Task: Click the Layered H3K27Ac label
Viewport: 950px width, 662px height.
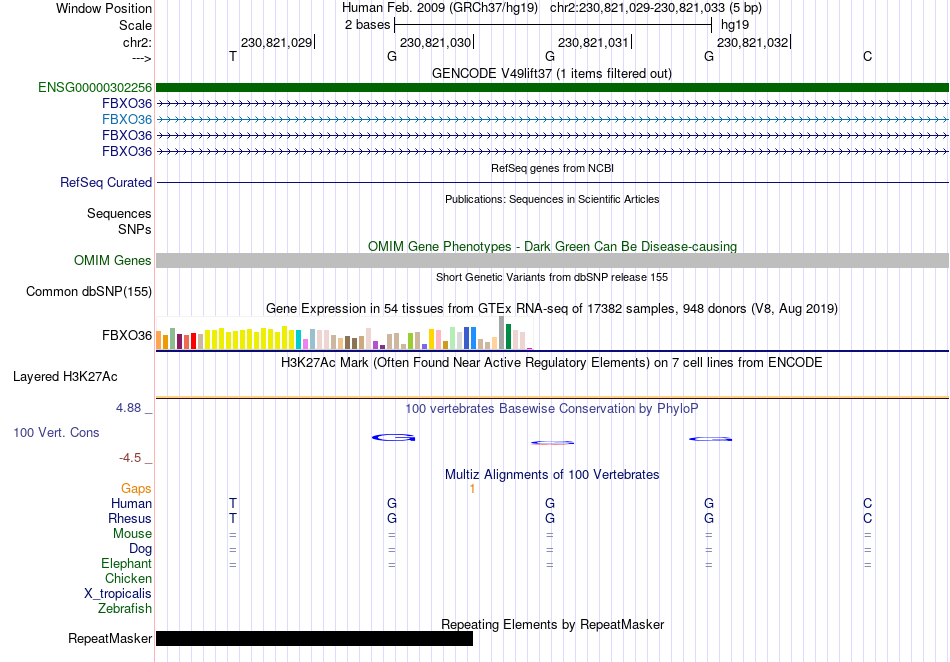Action: click(65, 377)
